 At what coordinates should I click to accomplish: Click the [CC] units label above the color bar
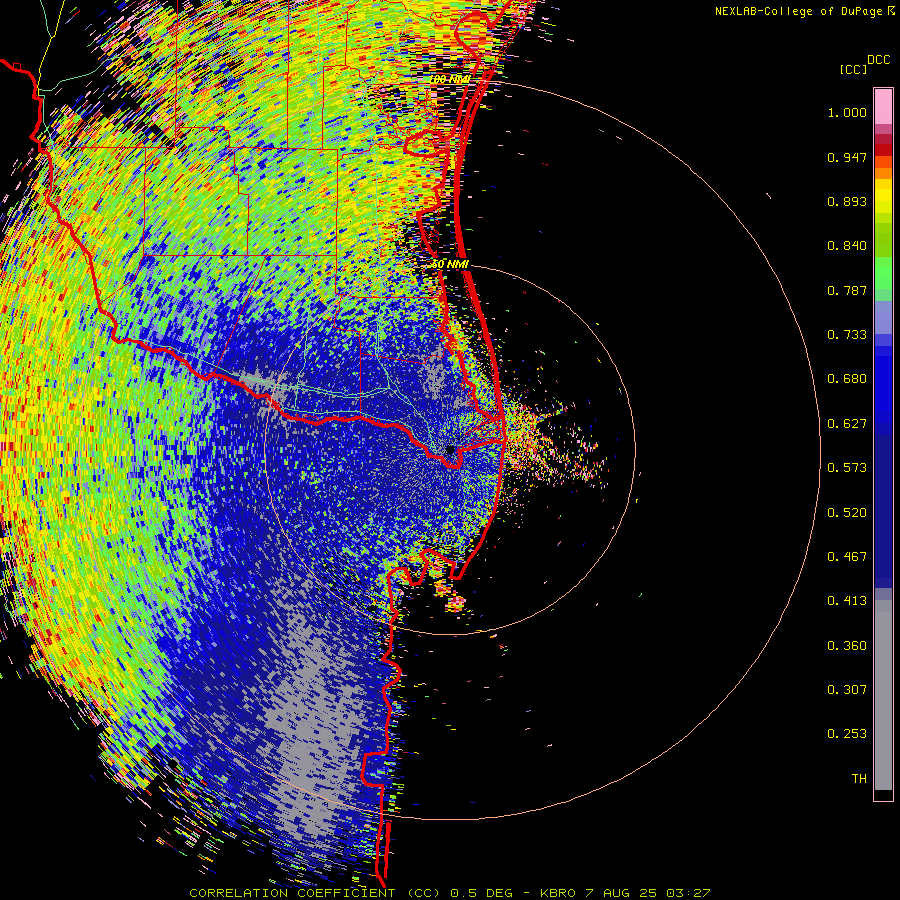(853, 69)
